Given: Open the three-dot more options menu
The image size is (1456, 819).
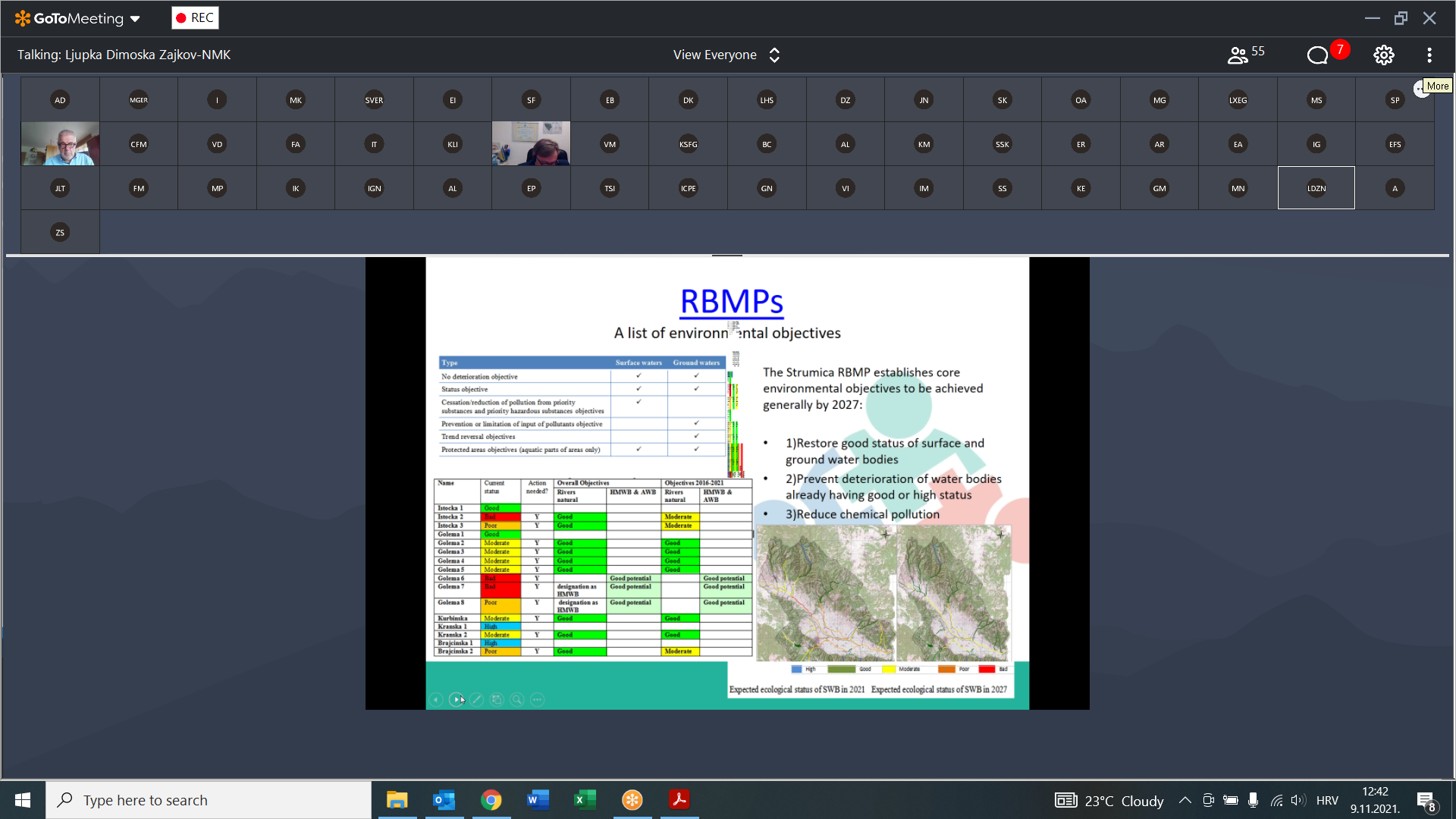Looking at the screenshot, I should [1429, 55].
